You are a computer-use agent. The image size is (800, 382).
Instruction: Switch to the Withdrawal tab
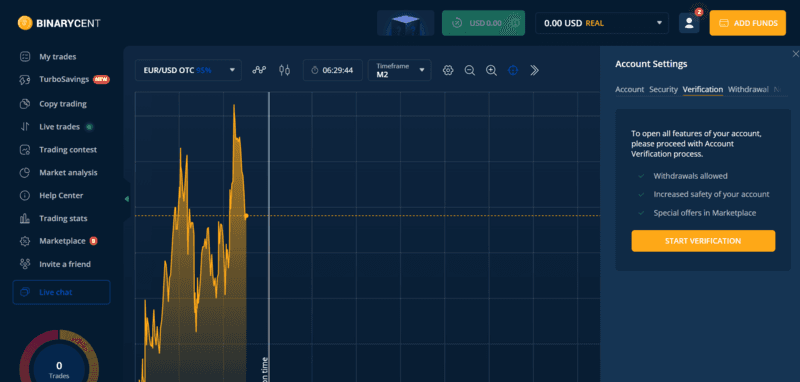(x=748, y=89)
